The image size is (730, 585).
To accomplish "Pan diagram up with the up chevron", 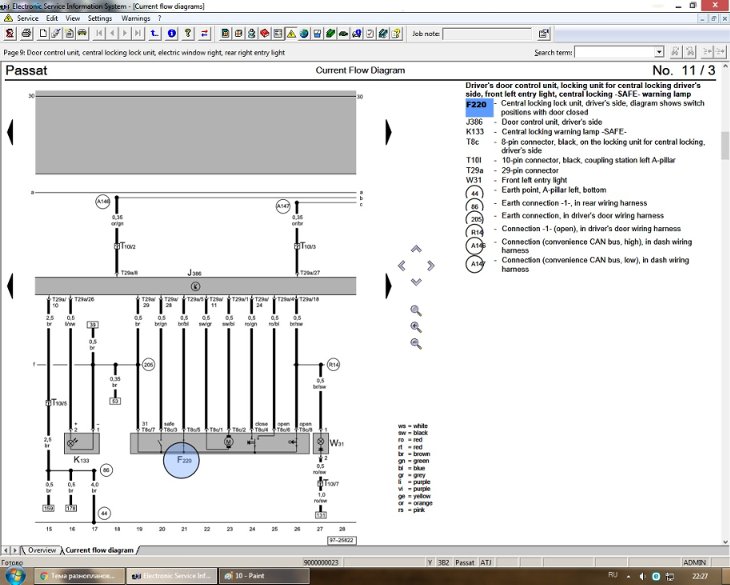I will (x=416, y=249).
